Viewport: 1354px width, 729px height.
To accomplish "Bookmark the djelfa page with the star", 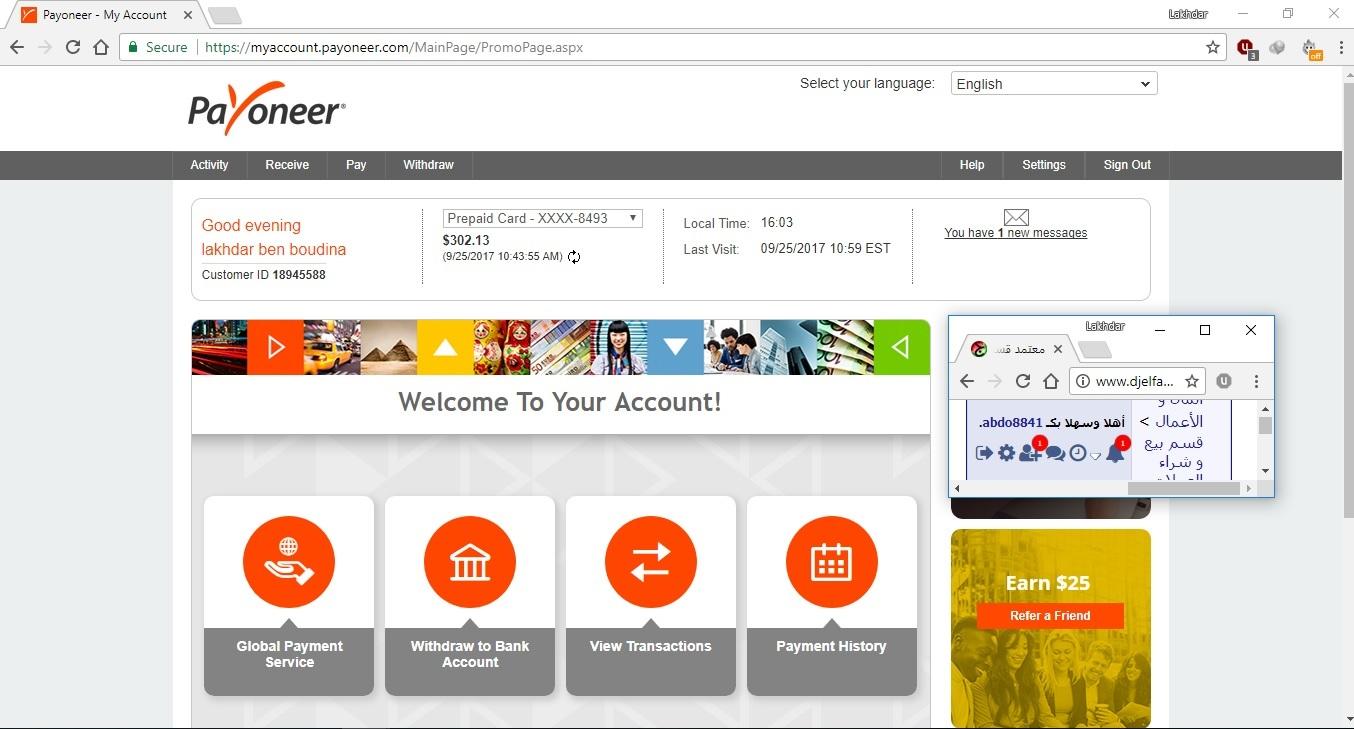I will [x=1192, y=381].
